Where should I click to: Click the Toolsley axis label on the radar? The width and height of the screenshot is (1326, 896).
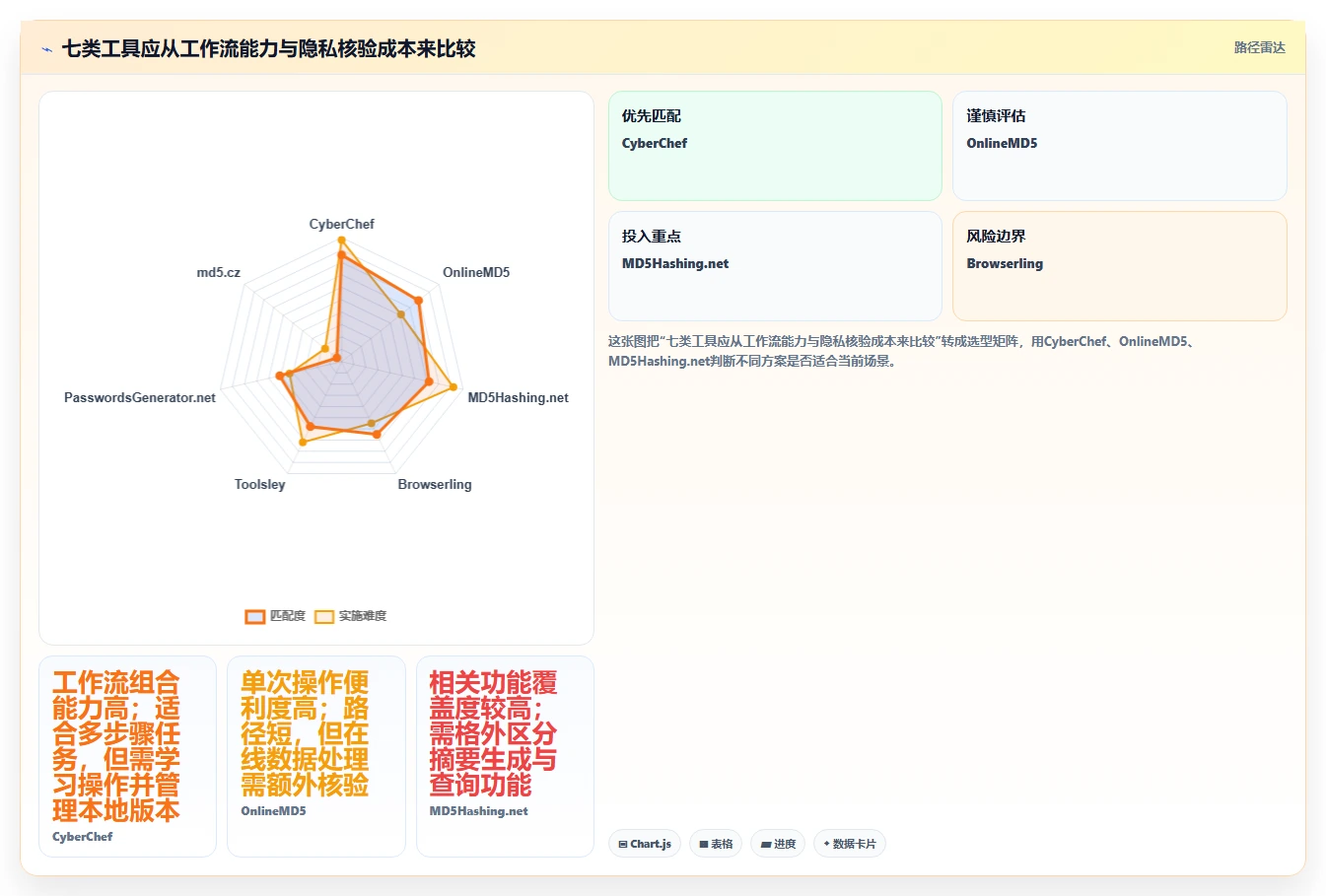click(260, 484)
